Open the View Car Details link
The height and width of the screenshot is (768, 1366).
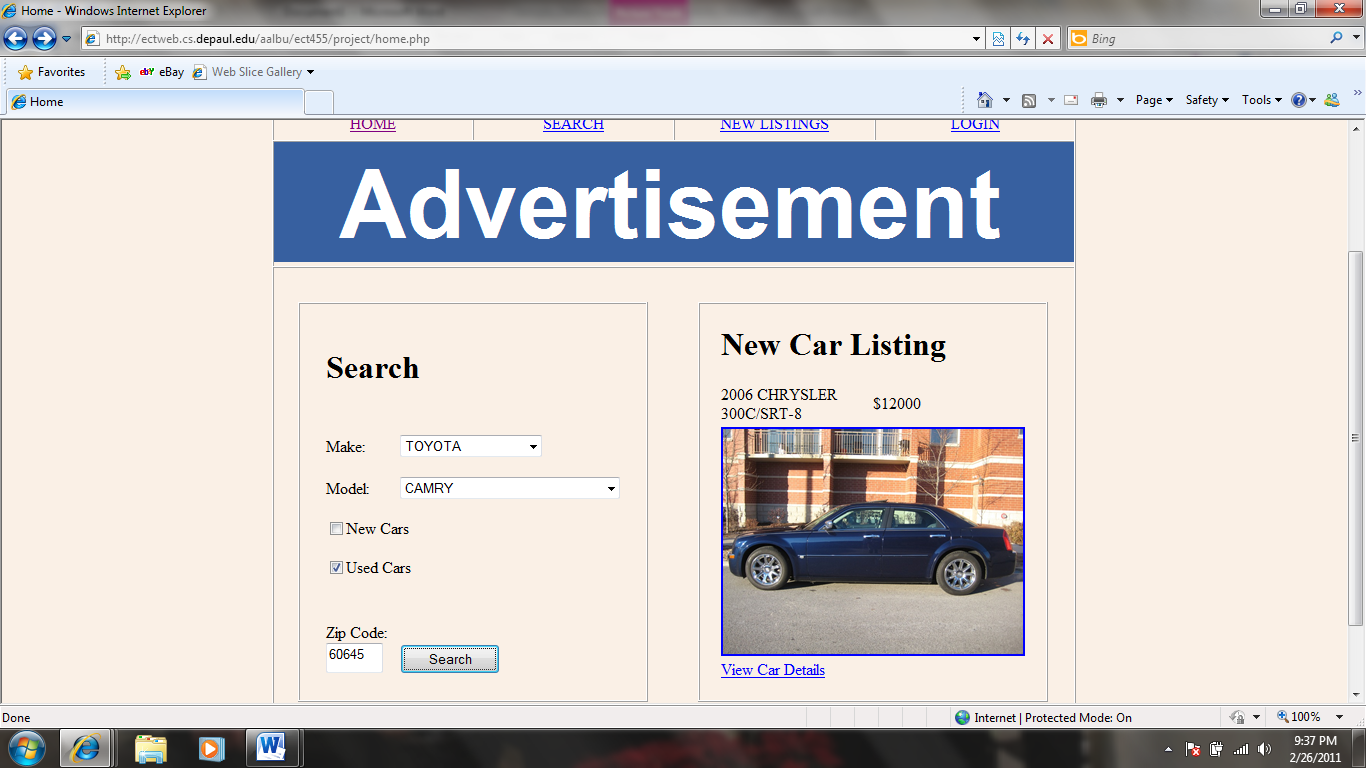click(773, 670)
